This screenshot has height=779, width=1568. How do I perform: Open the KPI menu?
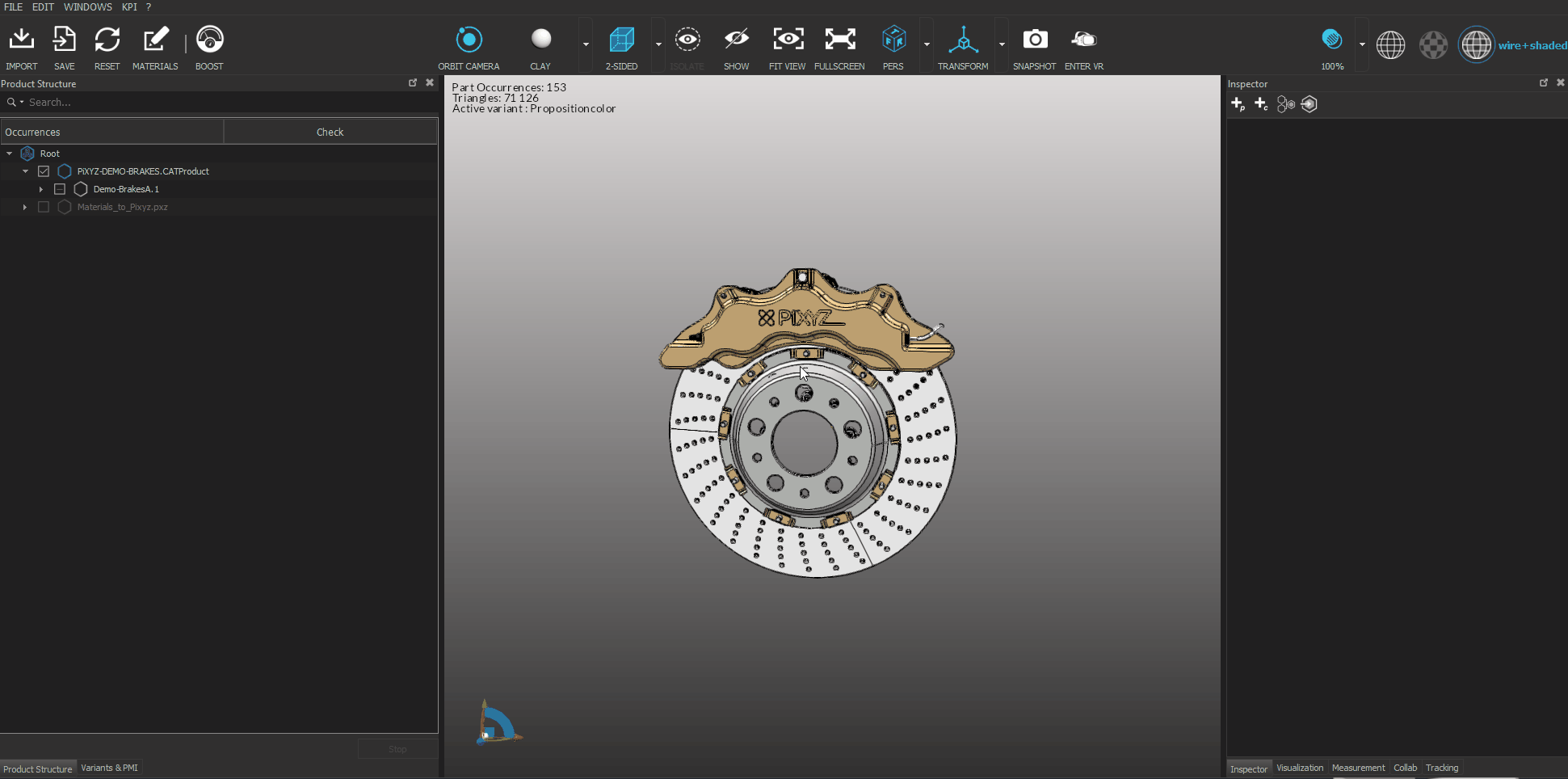[129, 7]
